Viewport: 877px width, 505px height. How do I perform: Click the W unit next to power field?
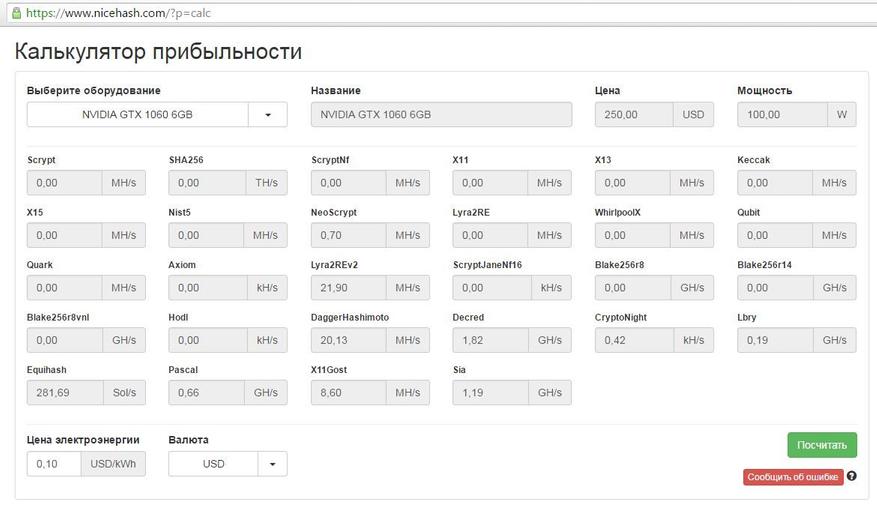click(x=842, y=115)
